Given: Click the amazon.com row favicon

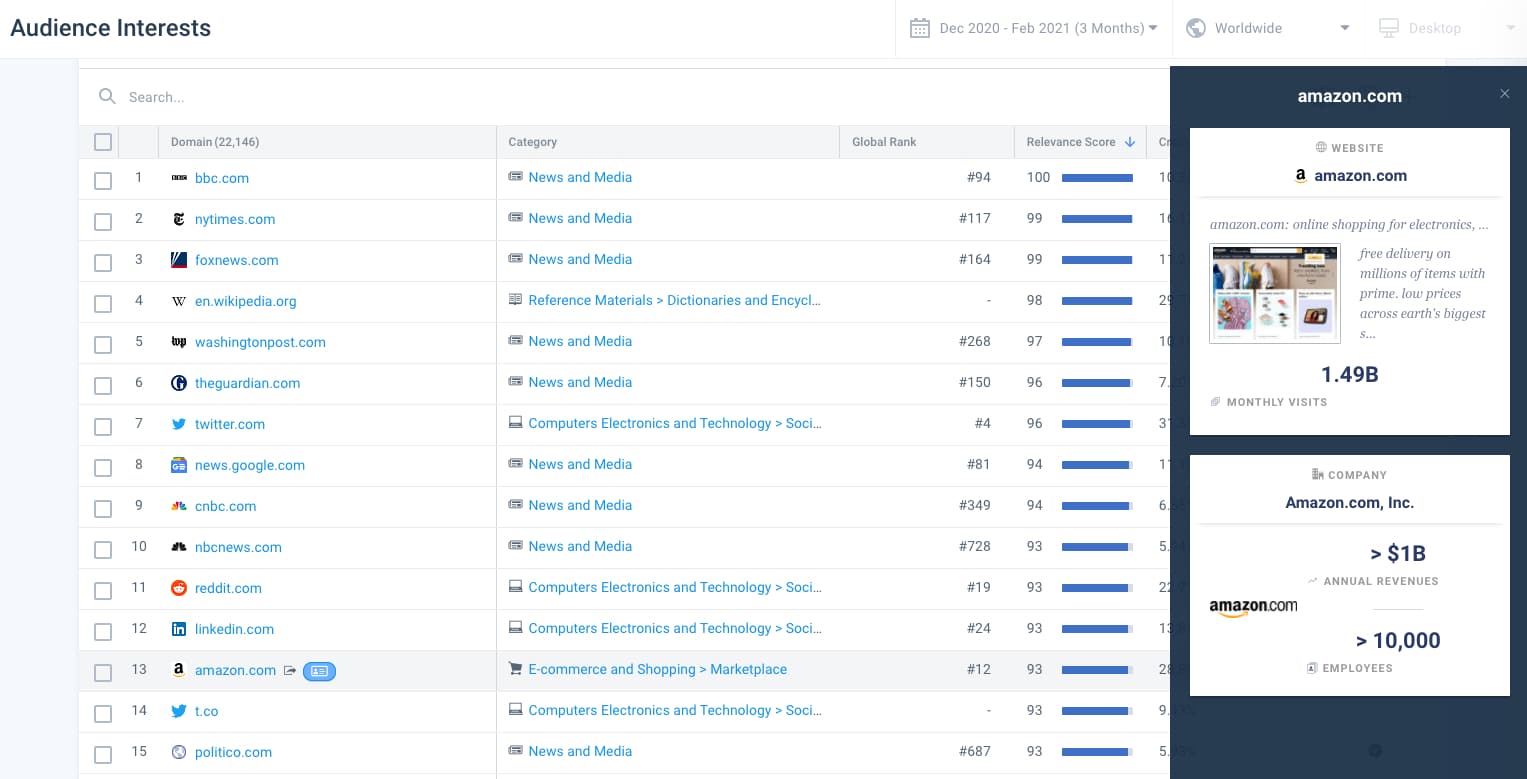Looking at the screenshot, I should [x=179, y=670].
